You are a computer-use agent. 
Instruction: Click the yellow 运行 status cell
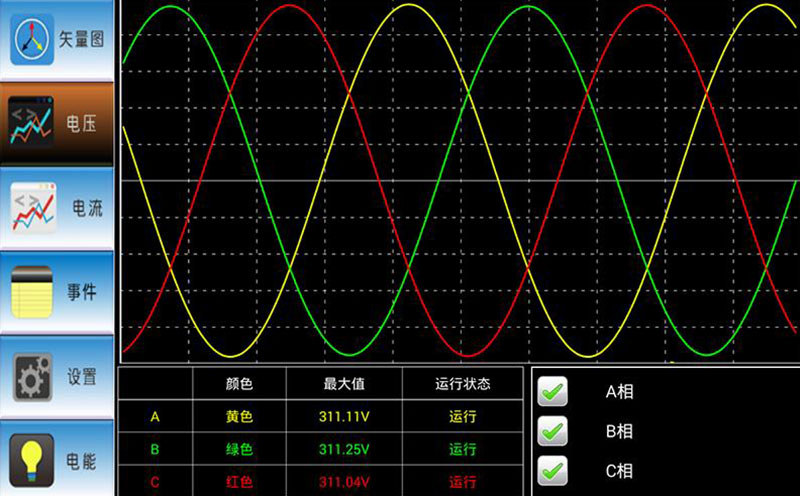pos(463,416)
